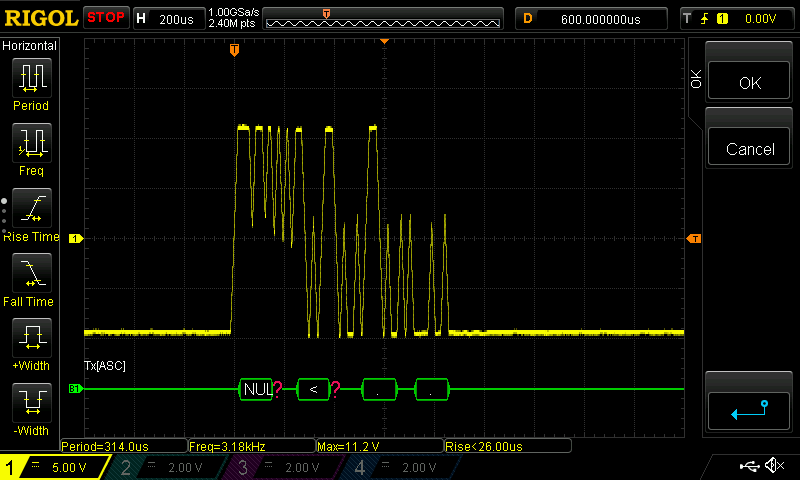This screenshot has height=480, width=800.
Task: Click the Tx[ASC] decode label
Action: coord(105,365)
